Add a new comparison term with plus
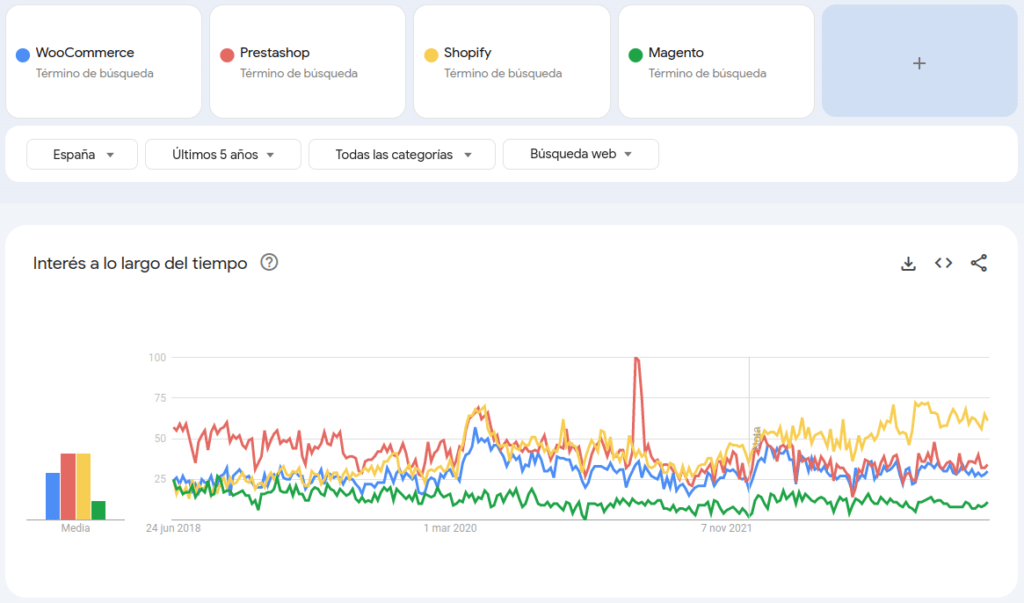The width and height of the screenshot is (1024, 603). coord(920,61)
